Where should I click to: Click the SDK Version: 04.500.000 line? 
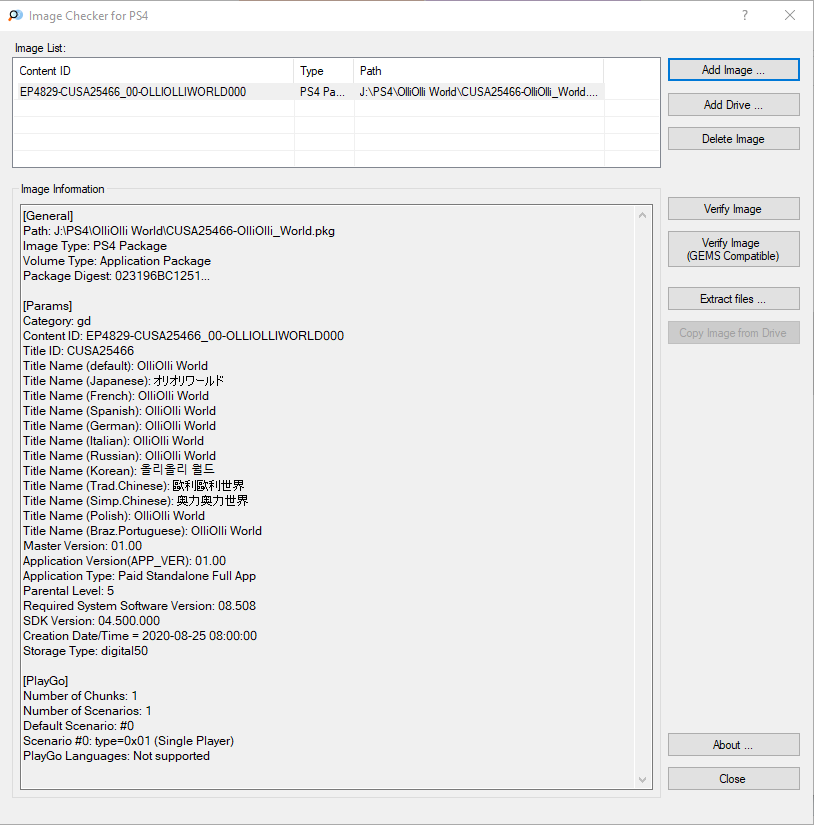[x=92, y=621]
